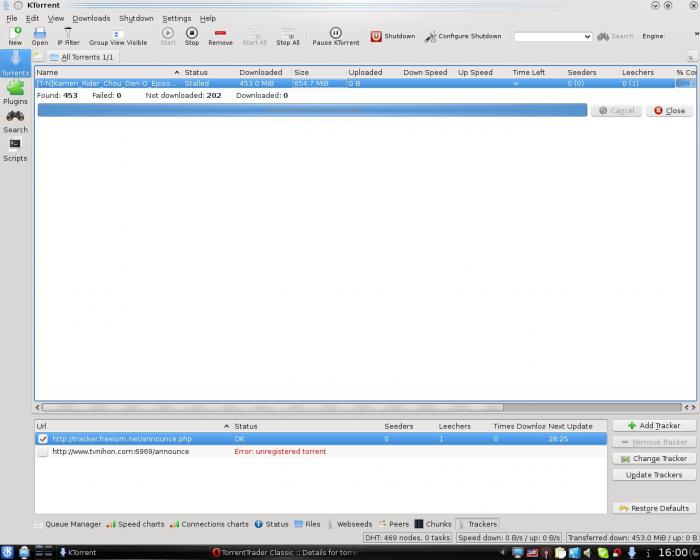The height and width of the screenshot is (560, 700).
Task: Sort torrents by Status column
Action: [x=209, y=72]
